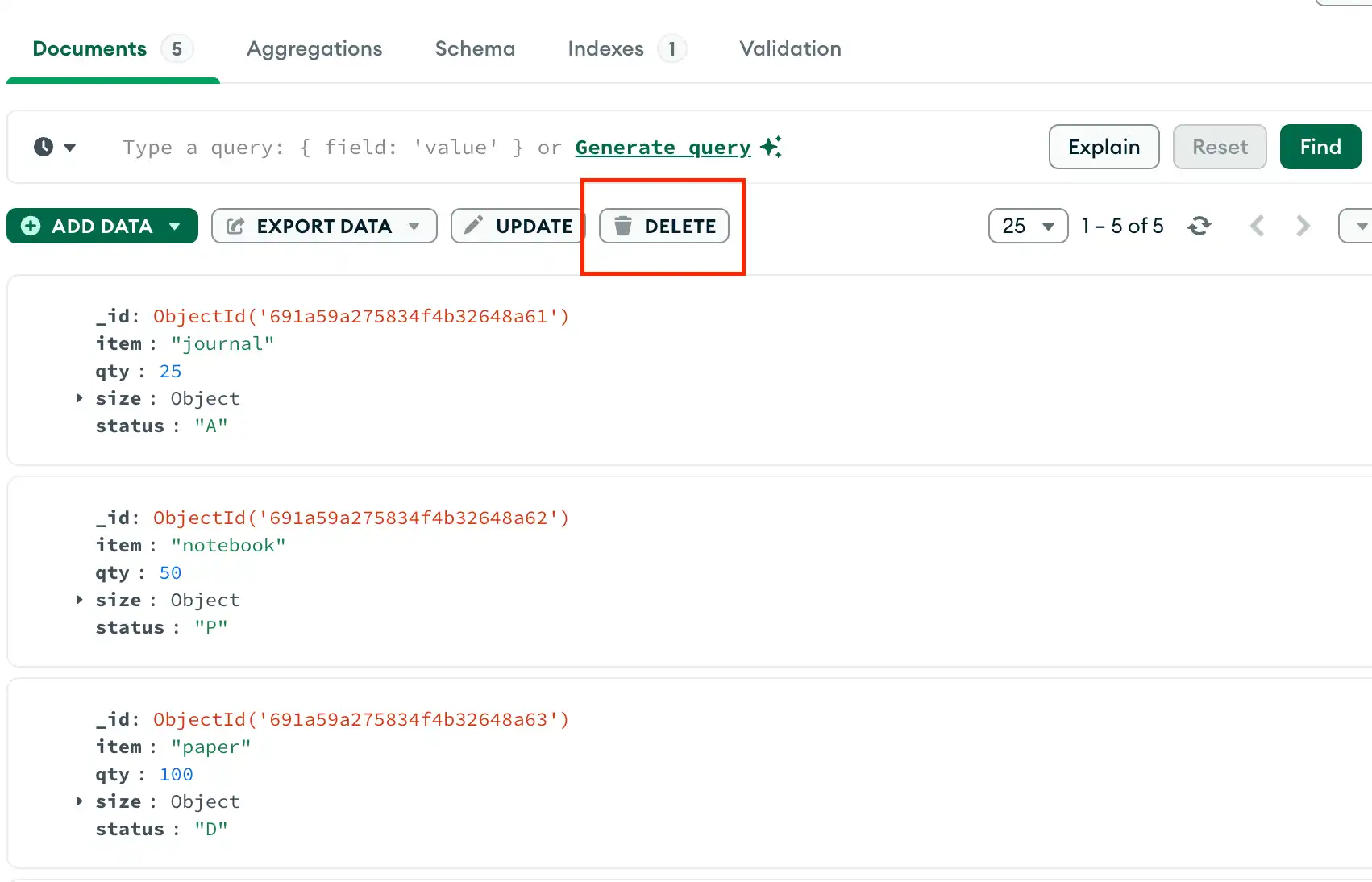Click the plus icon on ADD DATA
Image resolution: width=1372 pixels, height=882 pixels.
(29, 226)
